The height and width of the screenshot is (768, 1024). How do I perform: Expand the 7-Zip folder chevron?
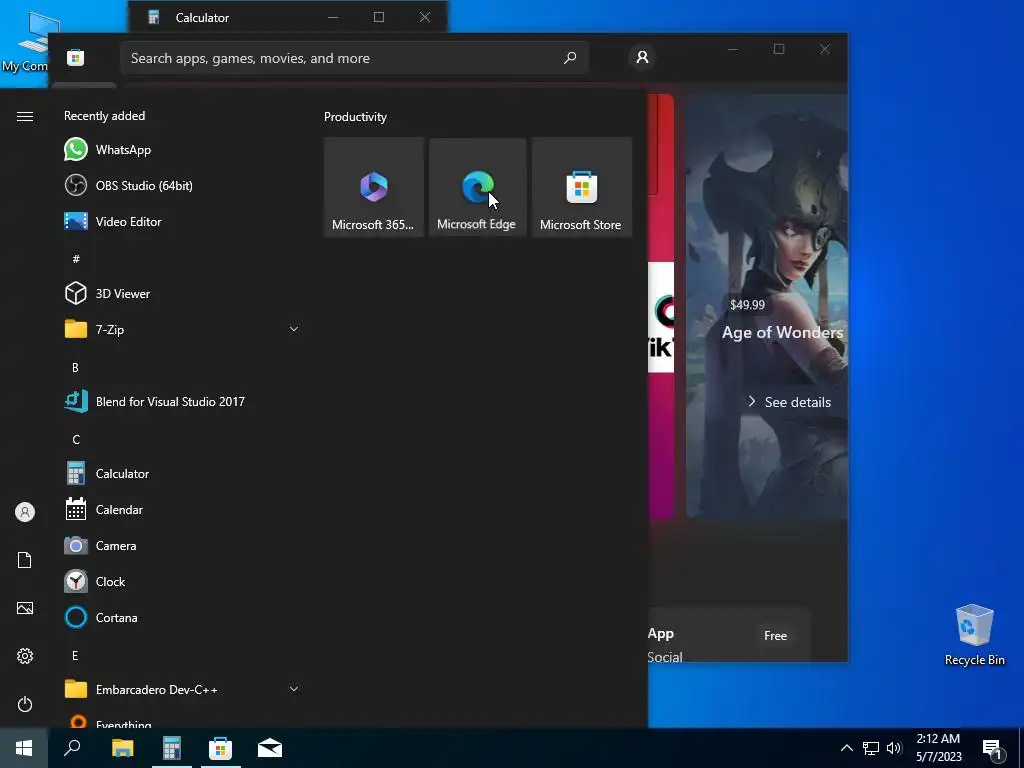click(294, 329)
